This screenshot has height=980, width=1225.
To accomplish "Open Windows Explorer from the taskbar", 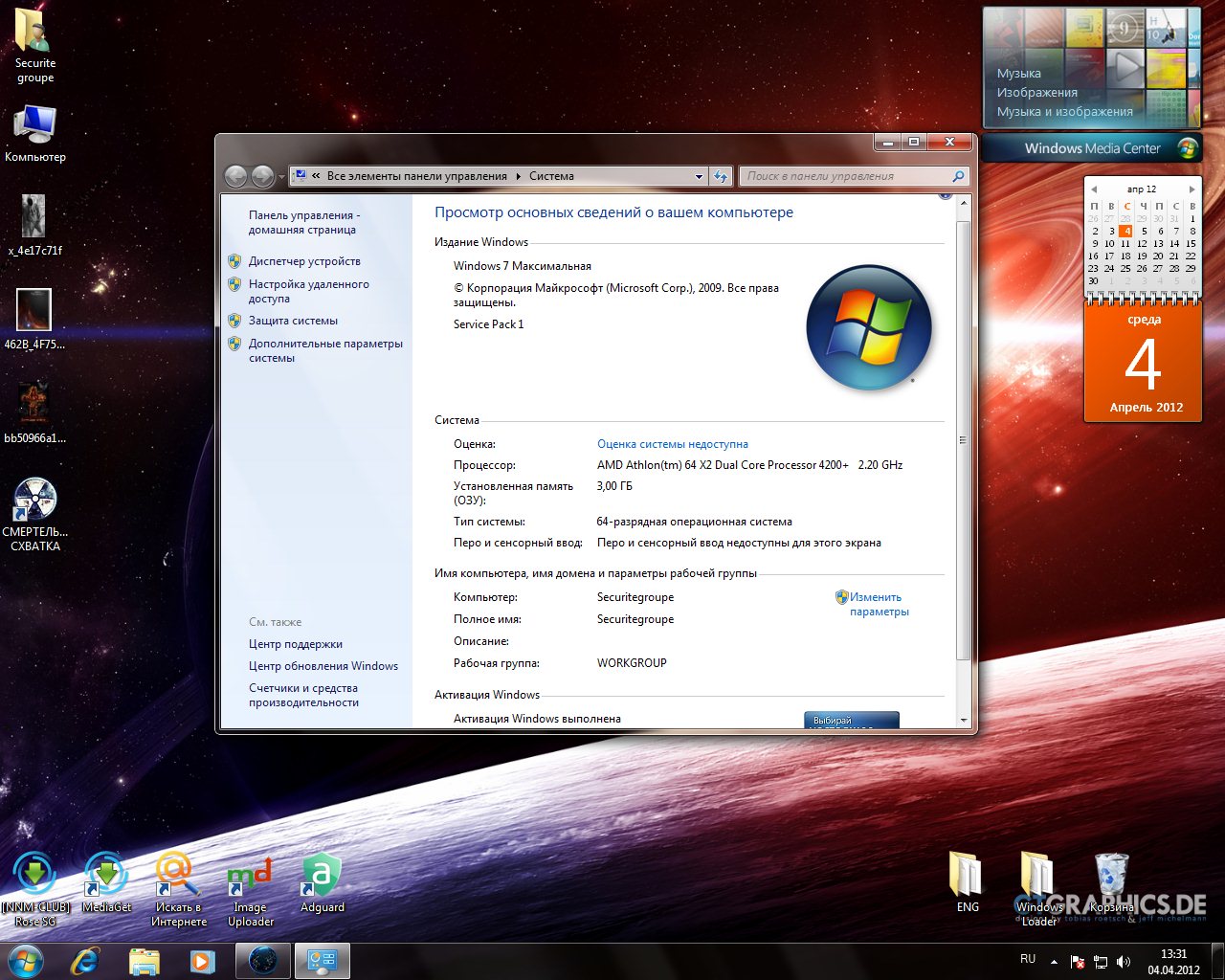I will pyautogui.click(x=144, y=961).
